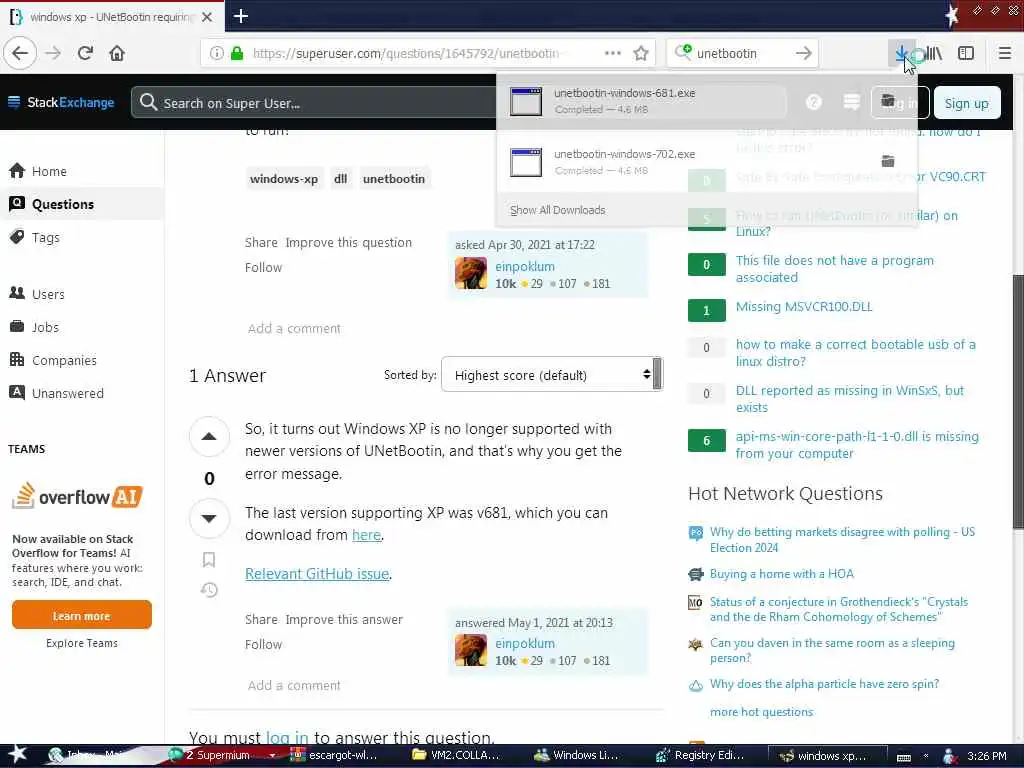This screenshot has height=768, width=1024.
Task: Close the windows xp - UNetBootin tab
Action: pyautogui.click(x=207, y=17)
